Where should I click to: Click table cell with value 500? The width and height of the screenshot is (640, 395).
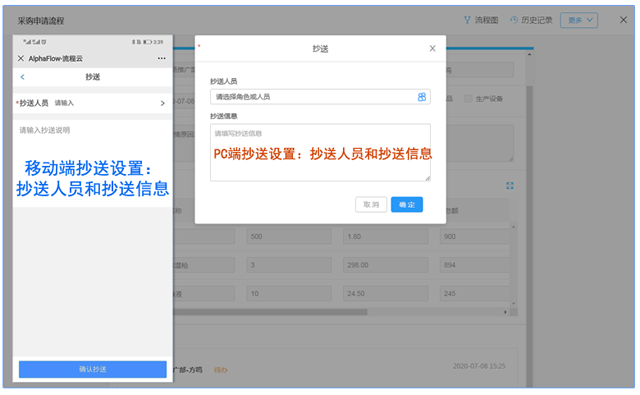(289, 237)
